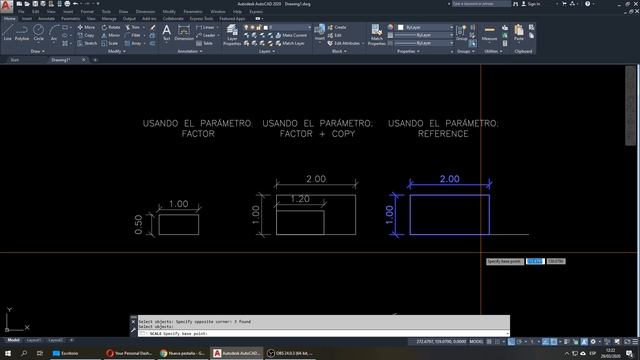Expand the Layers panel
Viewport: 640px width, 360px height.
coord(267,51)
